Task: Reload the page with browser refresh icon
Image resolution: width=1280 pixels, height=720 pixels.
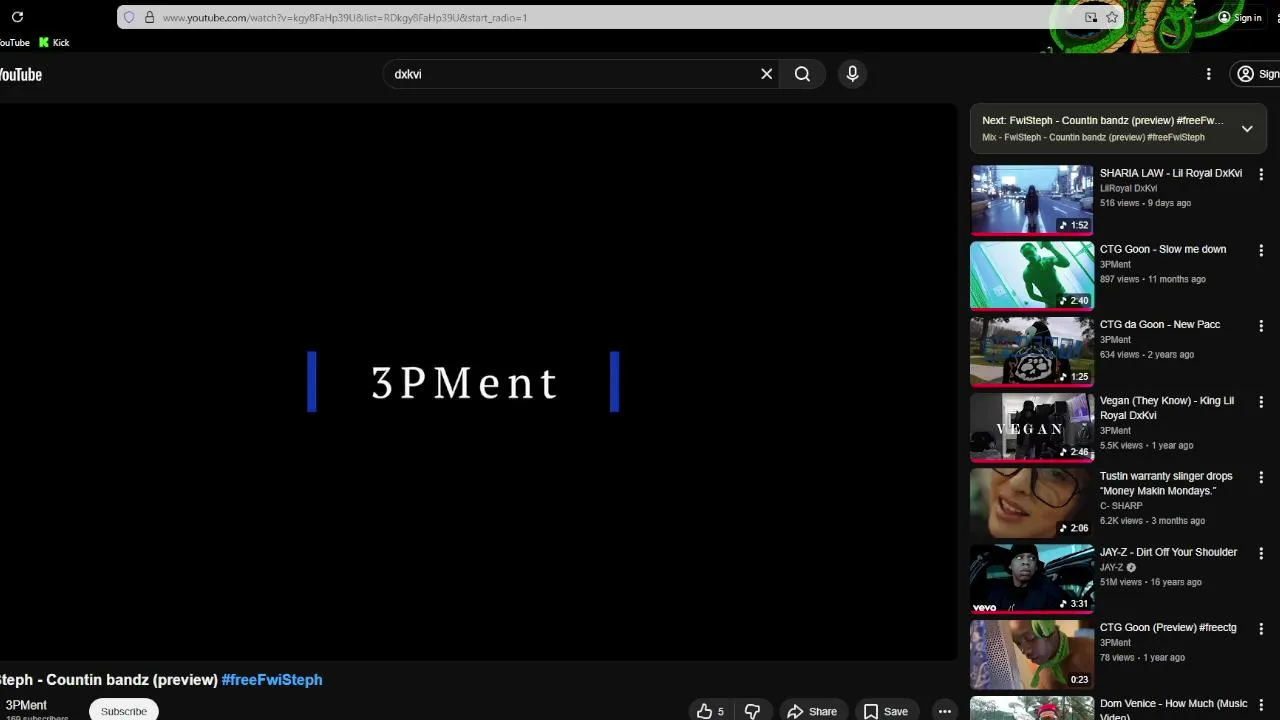Action: 17,17
